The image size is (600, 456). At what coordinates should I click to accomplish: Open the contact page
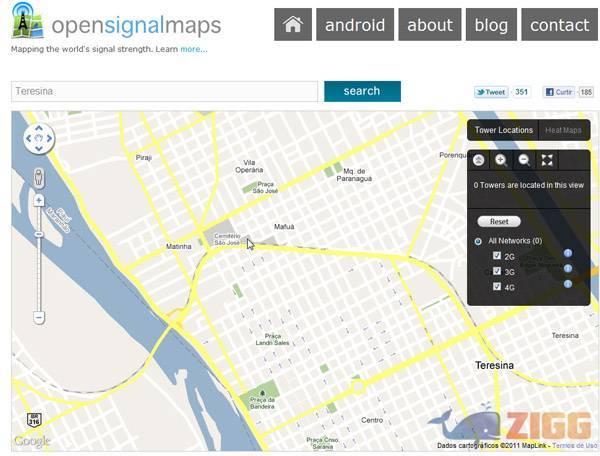click(x=559, y=24)
